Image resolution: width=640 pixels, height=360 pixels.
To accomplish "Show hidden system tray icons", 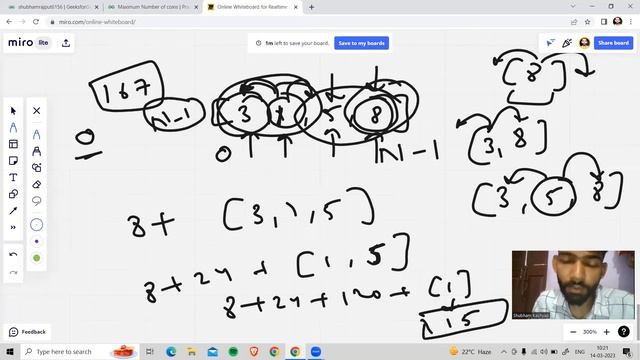I will coord(504,351).
